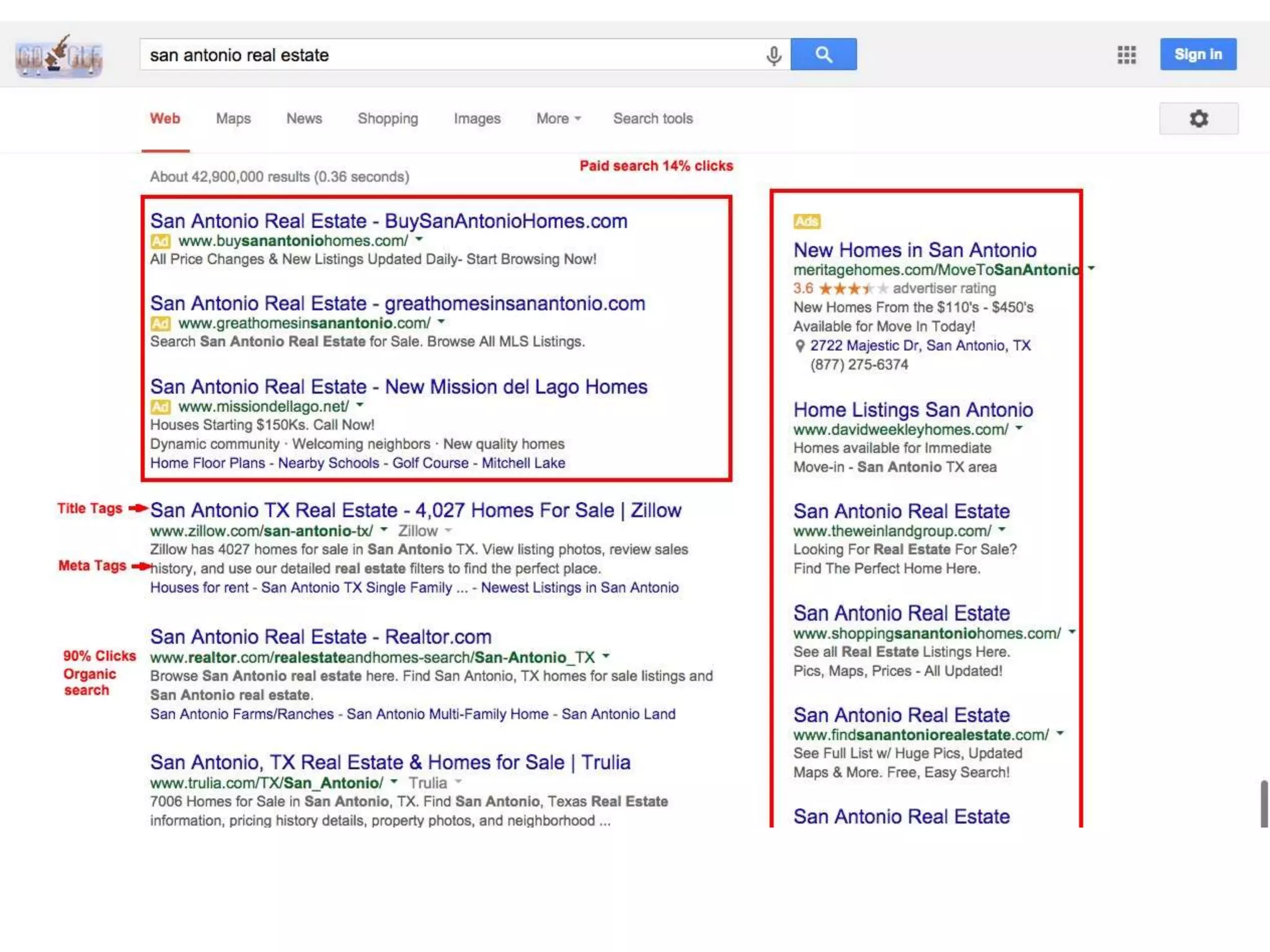Switch to the Maps tab
Viewport: 1270px width, 952px height.
233,118
